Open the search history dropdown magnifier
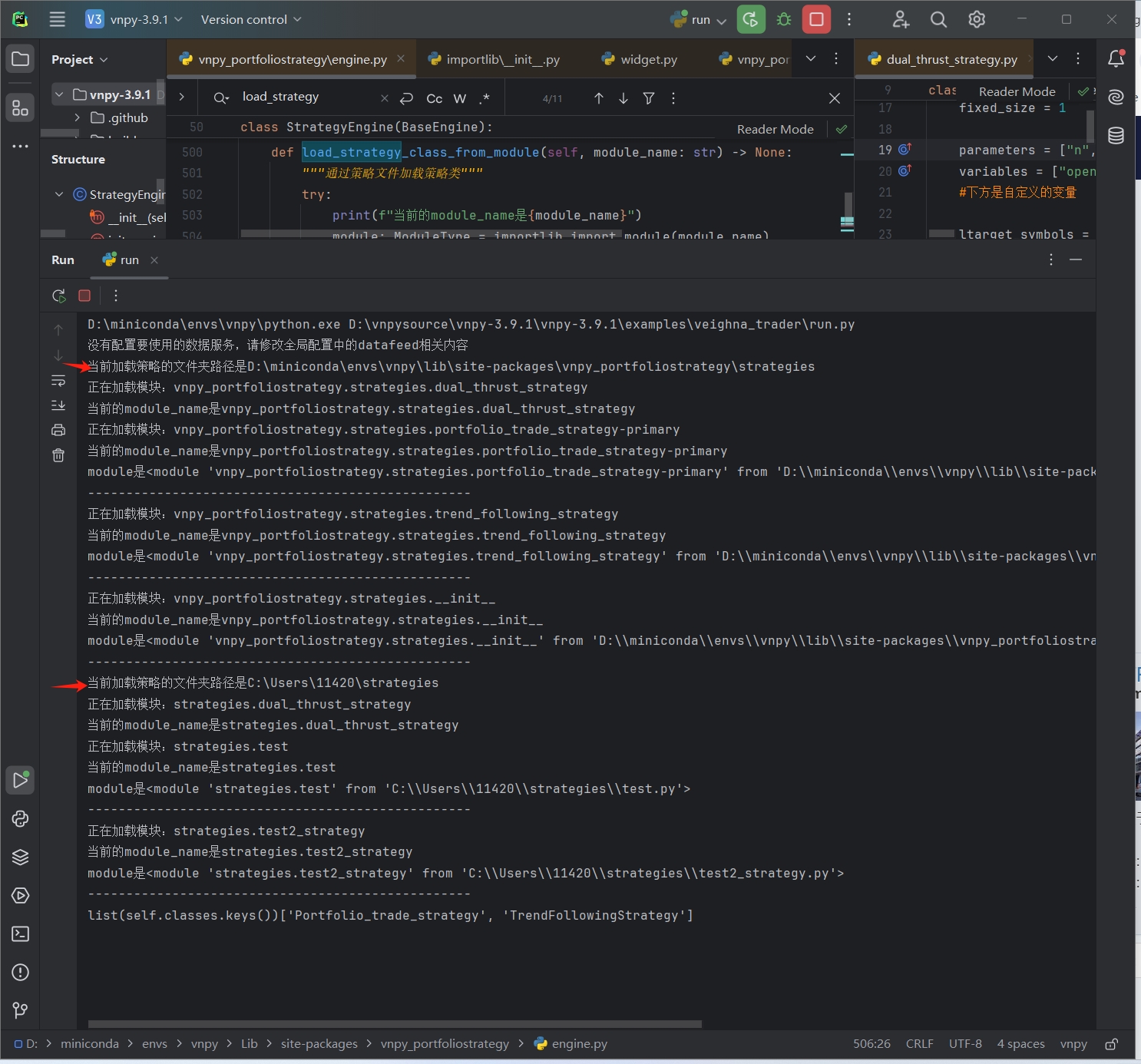 tap(221, 97)
